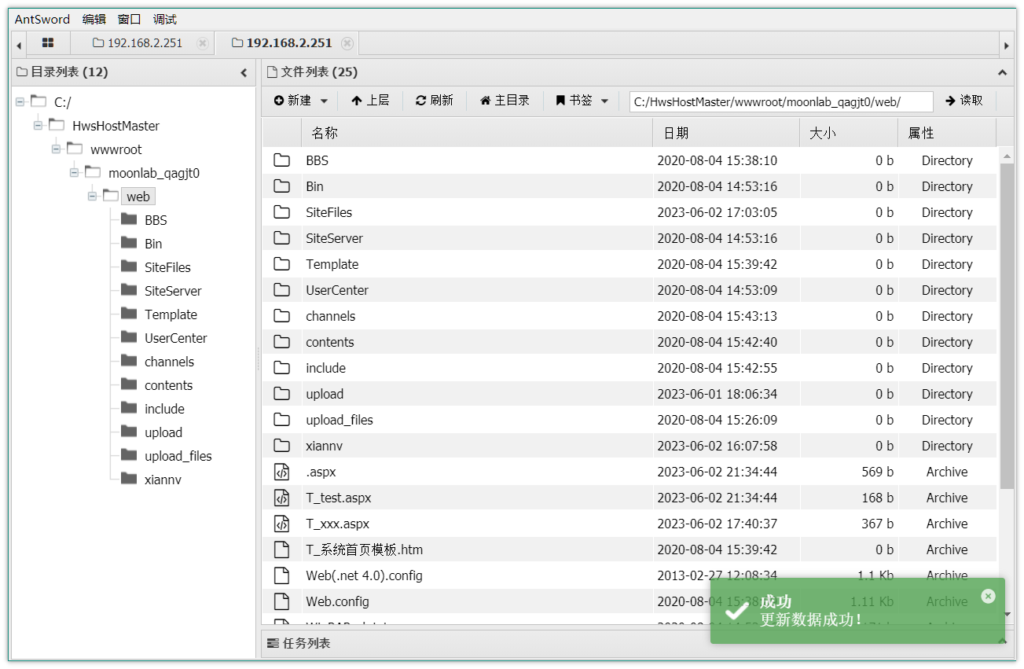1024x669 pixels.
Task: Collapse the HwsHostMaster tree node
Action: (38, 125)
